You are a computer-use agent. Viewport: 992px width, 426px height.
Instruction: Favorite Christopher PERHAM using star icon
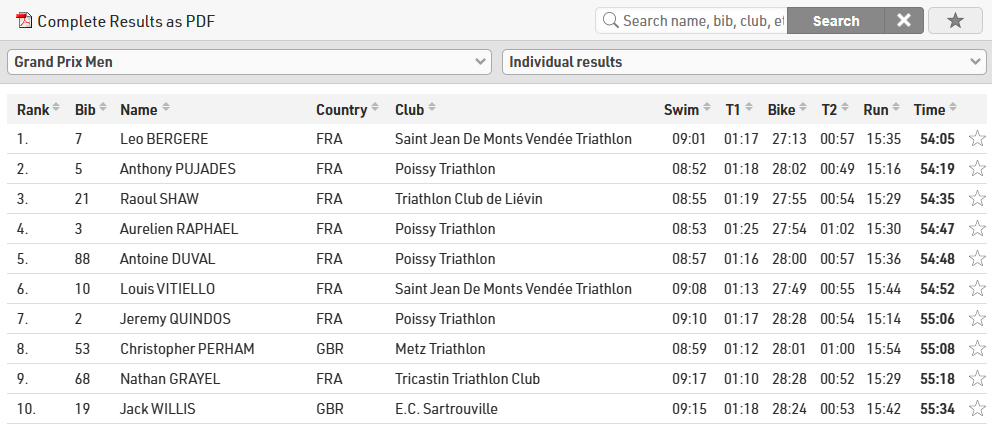(x=977, y=349)
